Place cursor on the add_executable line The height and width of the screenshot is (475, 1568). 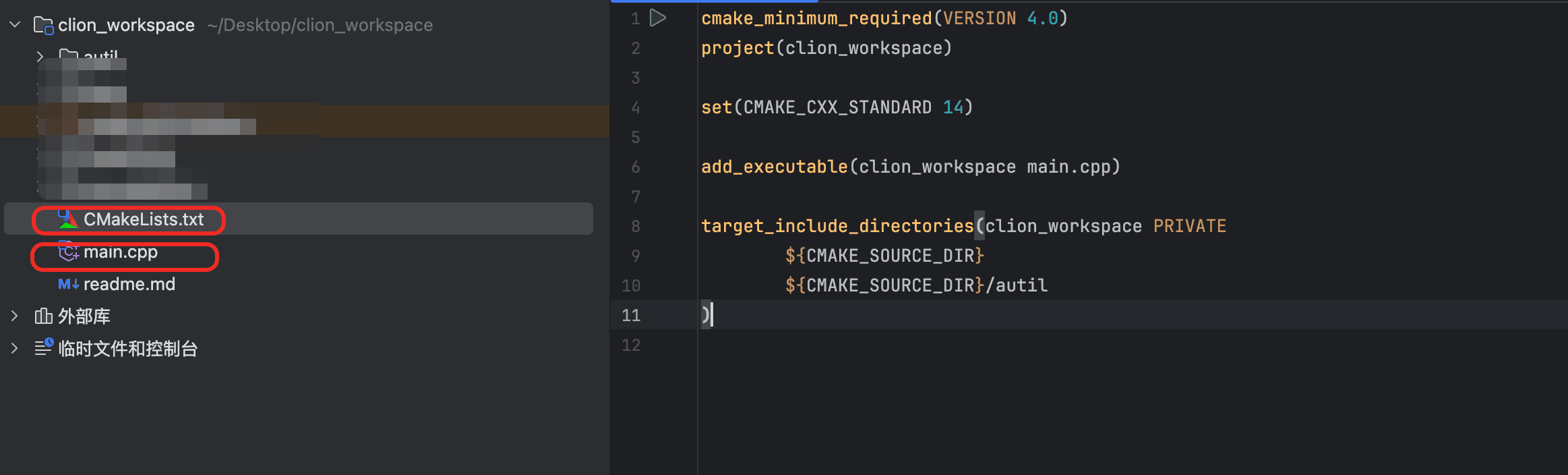click(x=910, y=167)
